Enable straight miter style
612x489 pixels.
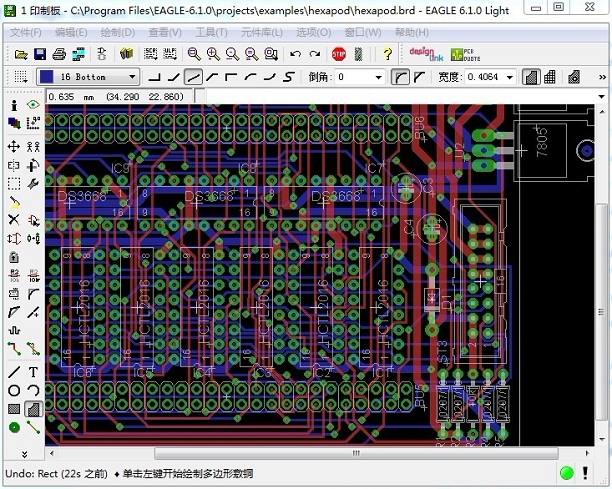420,77
